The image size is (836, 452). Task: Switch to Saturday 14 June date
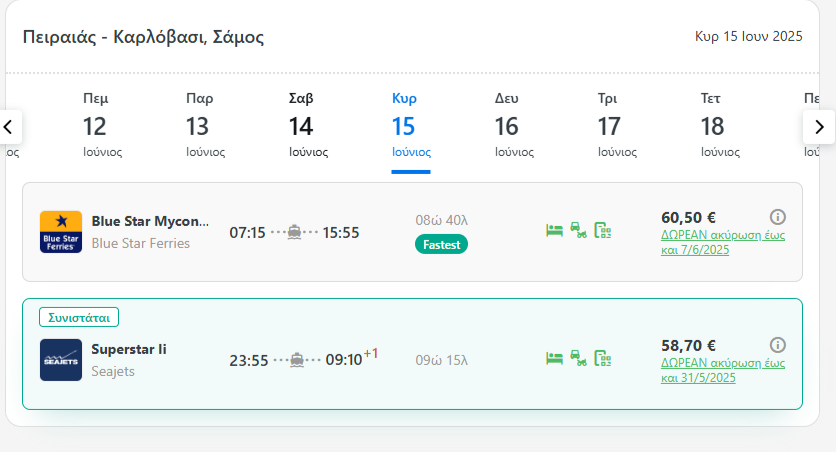pos(301,126)
